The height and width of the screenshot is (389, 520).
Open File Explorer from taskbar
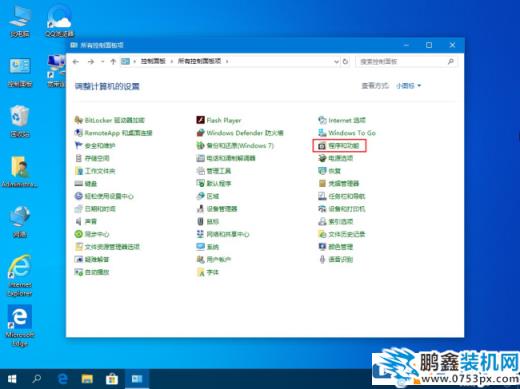87,379
